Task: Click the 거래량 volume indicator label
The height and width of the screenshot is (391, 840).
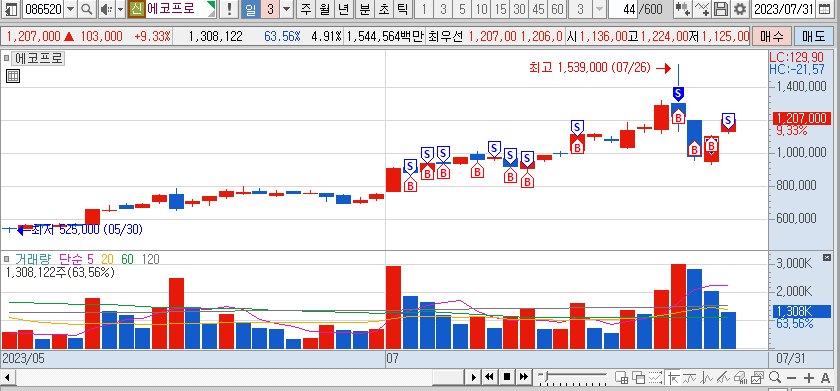Action: 33,259
